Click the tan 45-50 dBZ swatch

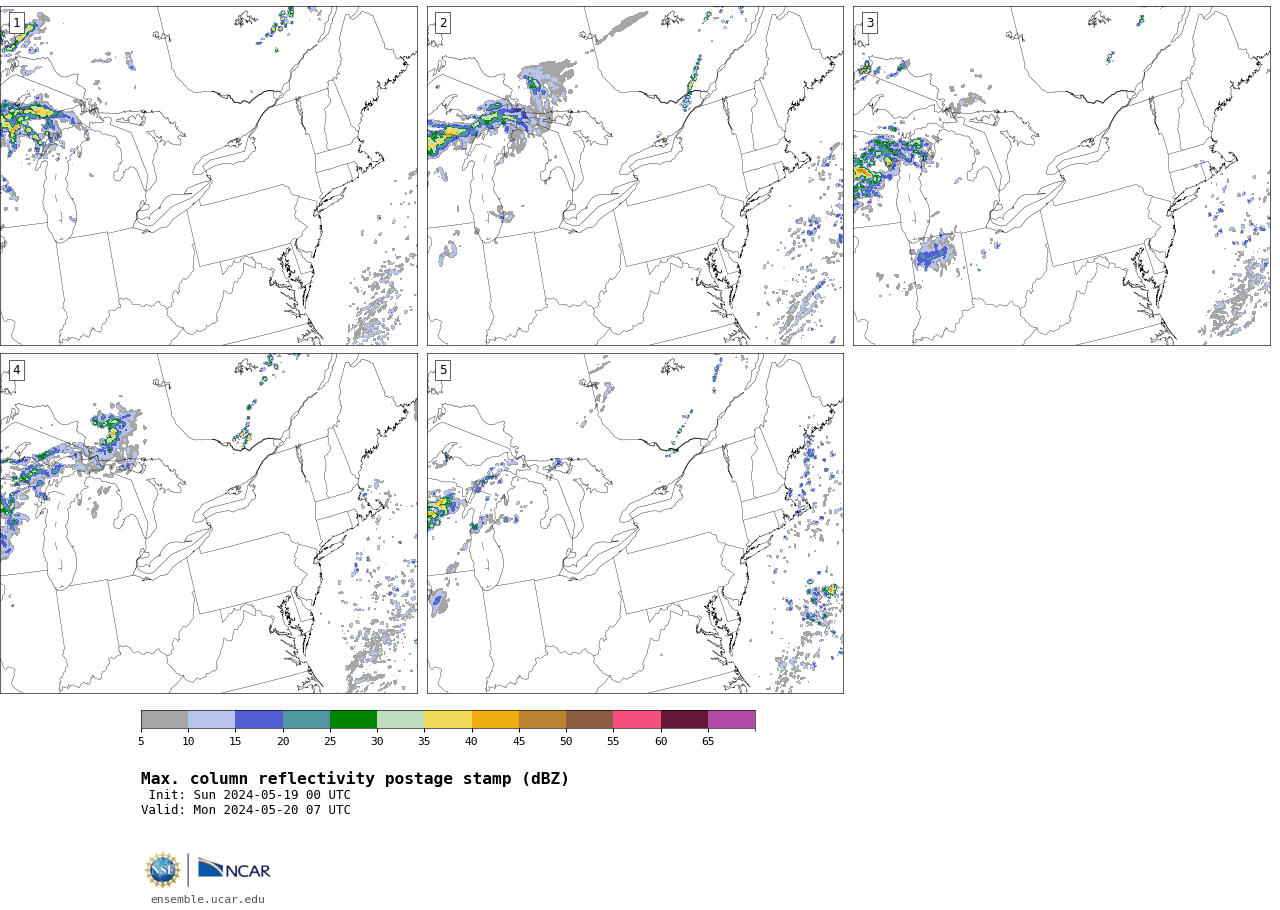pos(543,720)
